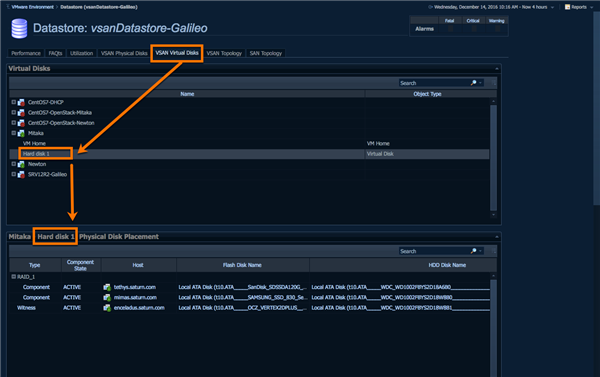
Task: Select the Hard disk 1 row
Action: click(249, 154)
